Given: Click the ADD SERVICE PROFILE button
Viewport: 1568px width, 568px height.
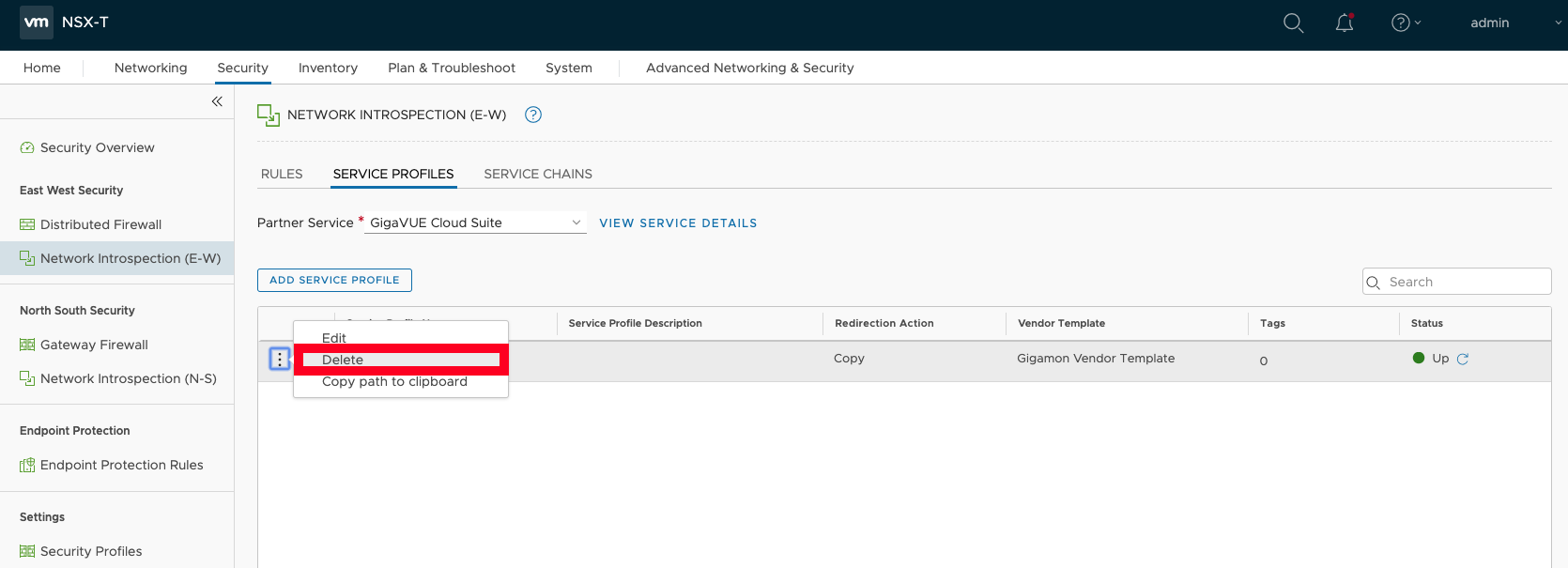Looking at the screenshot, I should tap(334, 280).
